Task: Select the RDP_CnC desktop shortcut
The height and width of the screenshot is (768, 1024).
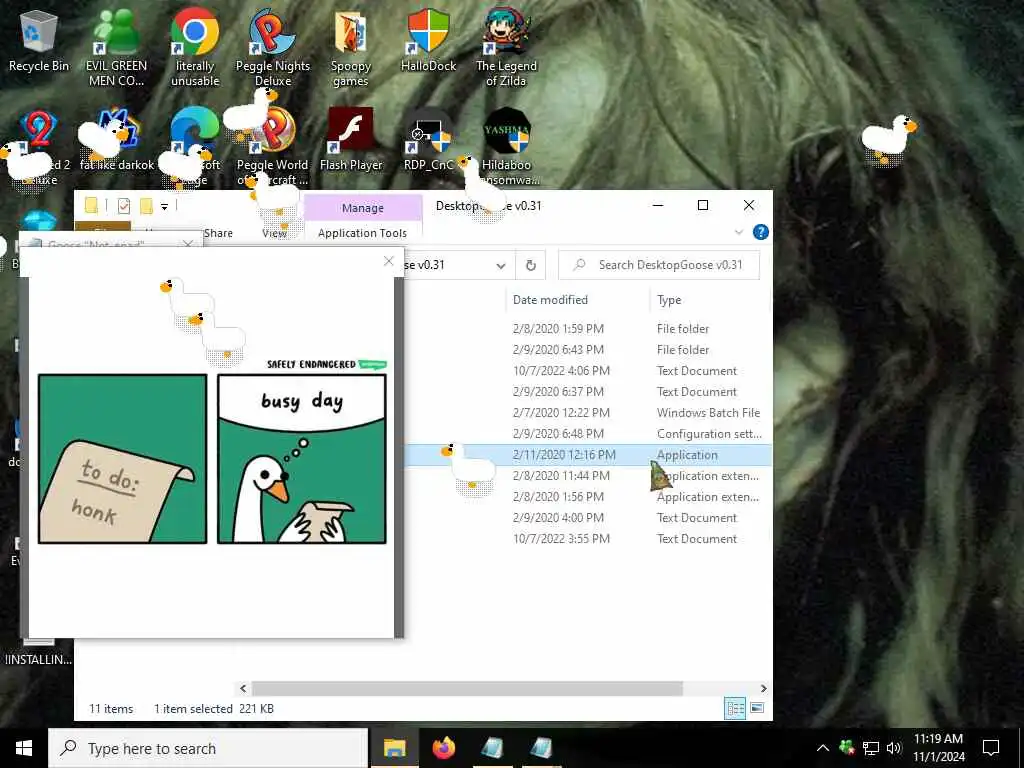Action: click(x=428, y=140)
